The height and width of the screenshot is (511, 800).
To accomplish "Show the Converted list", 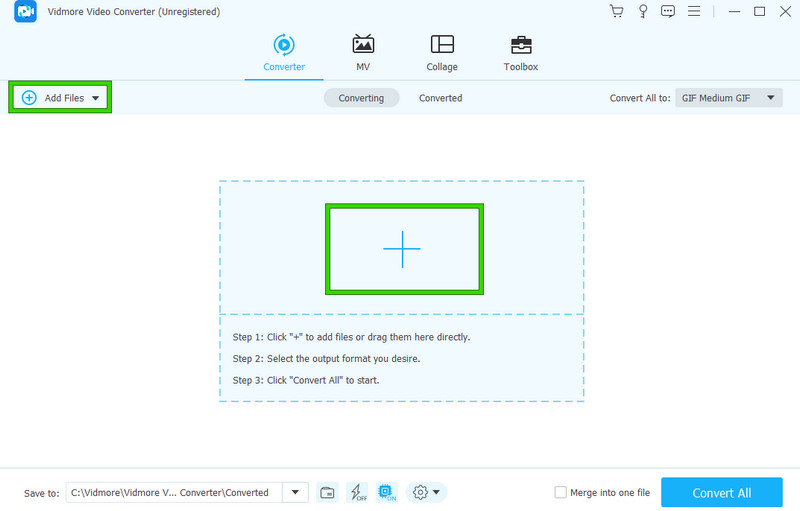I will pos(440,98).
